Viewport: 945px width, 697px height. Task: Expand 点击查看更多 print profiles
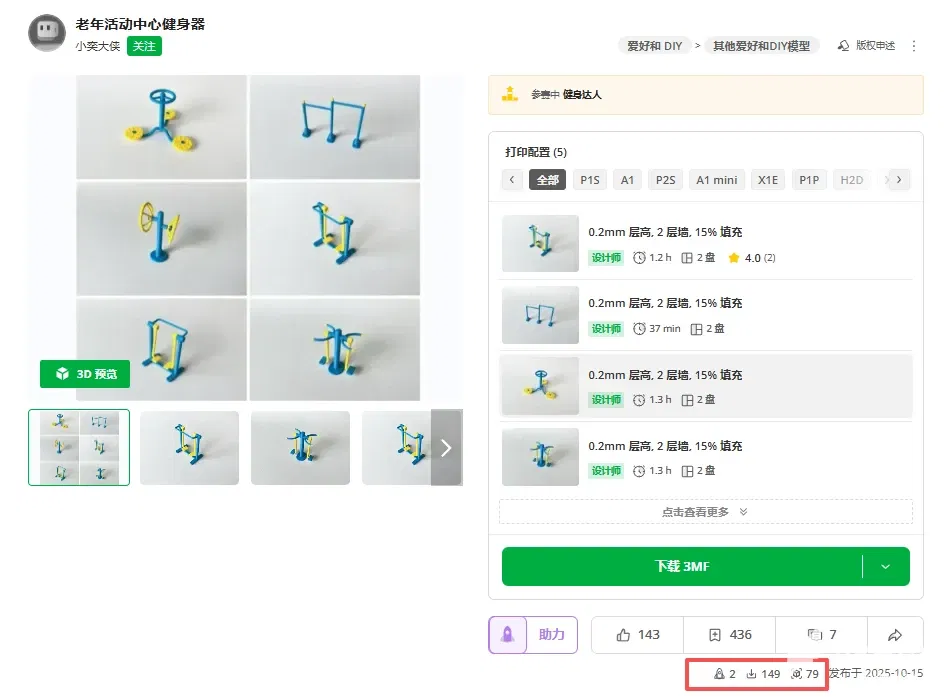click(705, 512)
